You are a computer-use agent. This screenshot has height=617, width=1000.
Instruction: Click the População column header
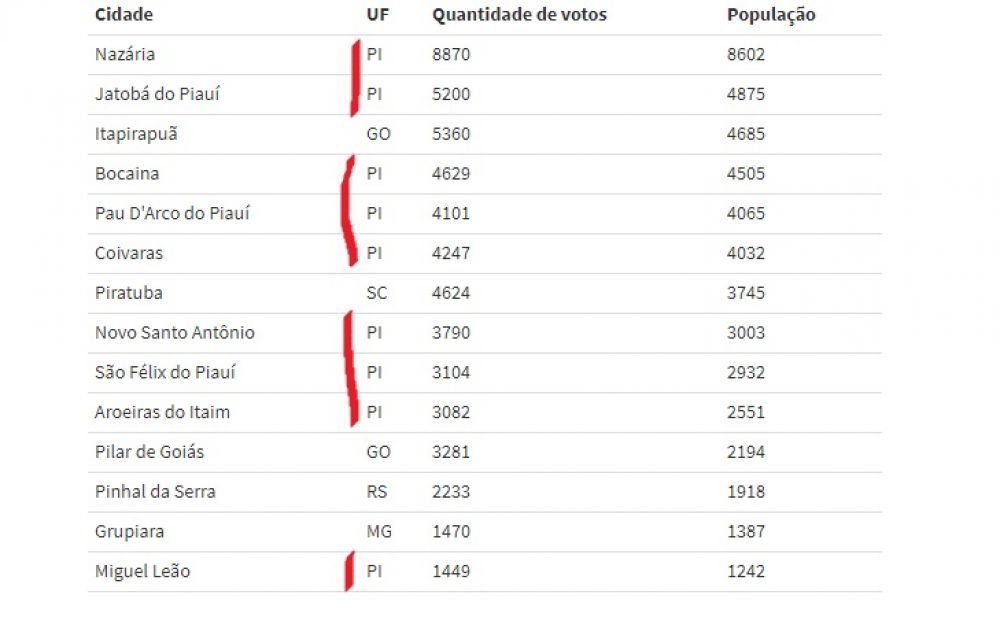(771, 15)
